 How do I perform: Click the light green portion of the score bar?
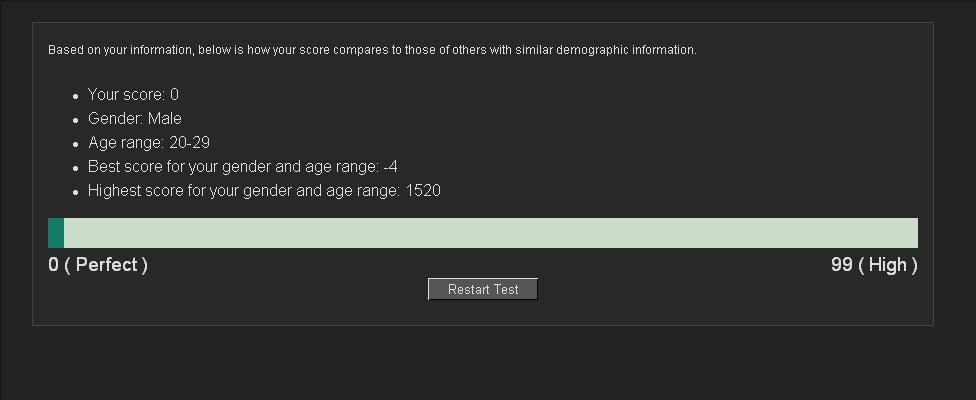click(490, 233)
